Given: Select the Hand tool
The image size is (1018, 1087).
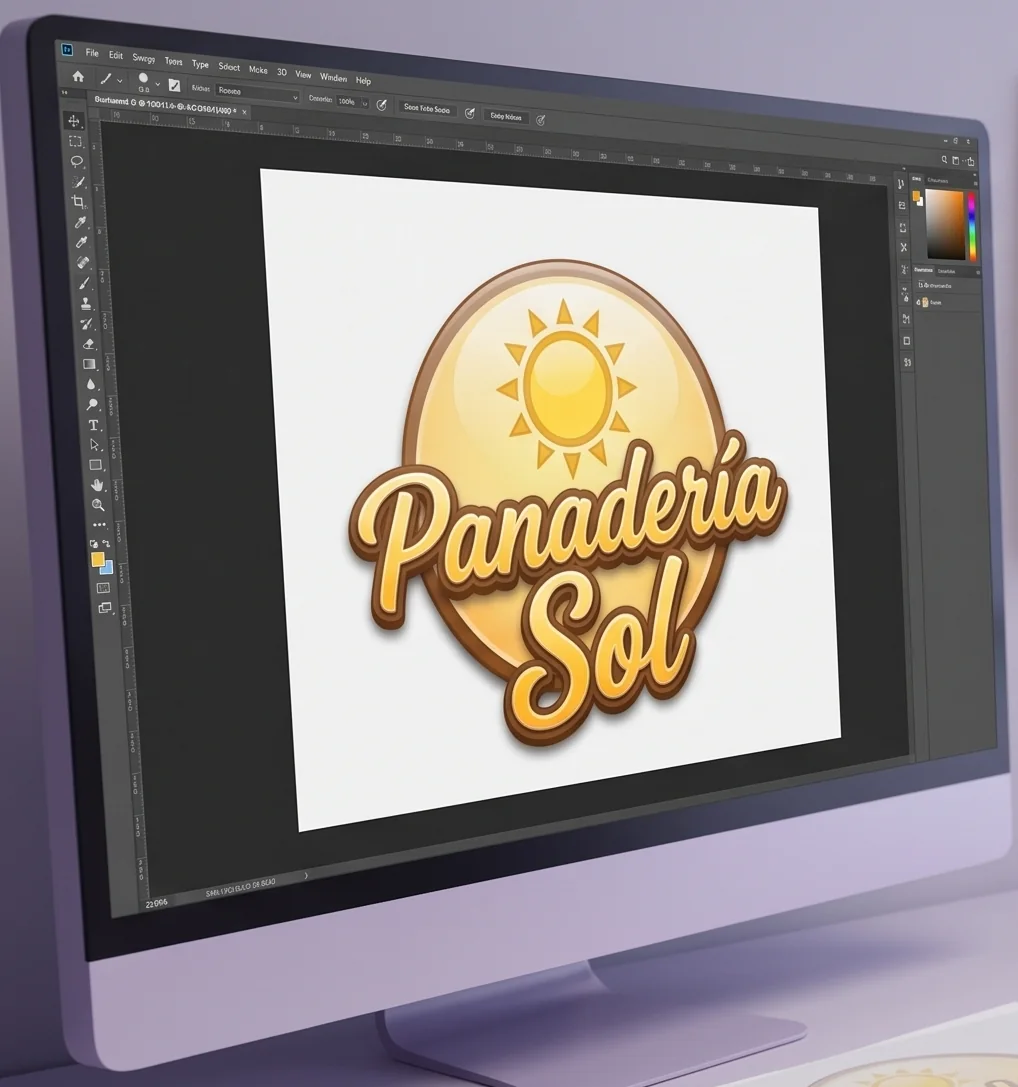Looking at the screenshot, I should (97, 485).
